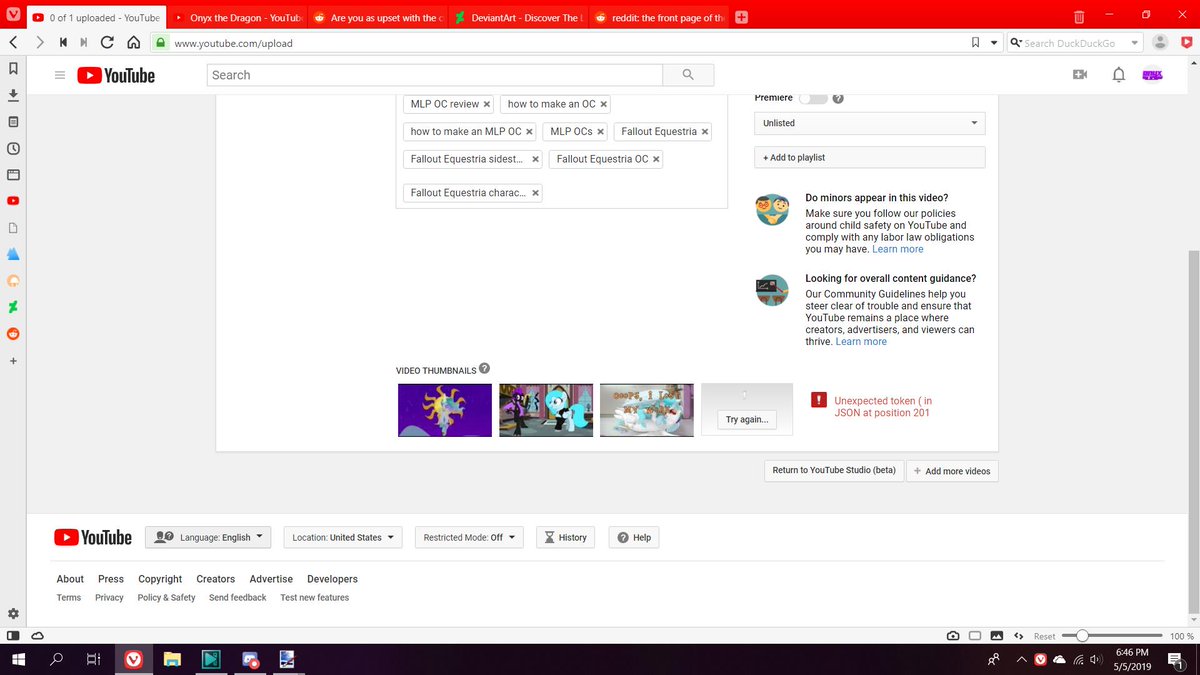Image resolution: width=1200 pixels, height=675 pixels.
Task: Click 'Learn more' link about minors
Action: point(898,249)
